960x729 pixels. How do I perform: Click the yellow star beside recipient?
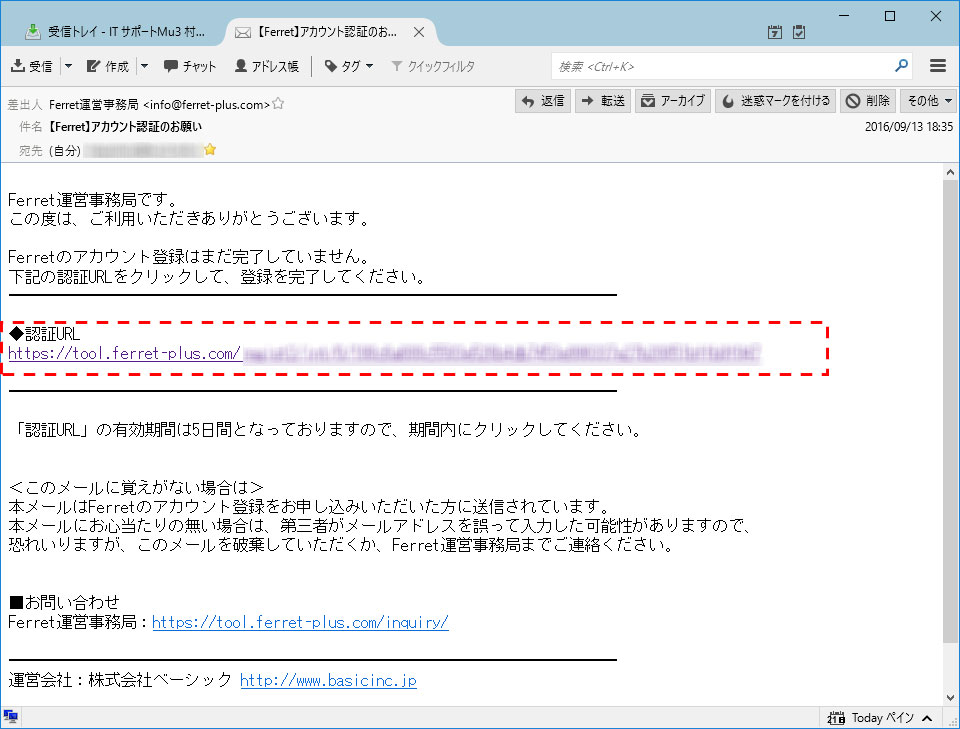(x=210, y=149)
